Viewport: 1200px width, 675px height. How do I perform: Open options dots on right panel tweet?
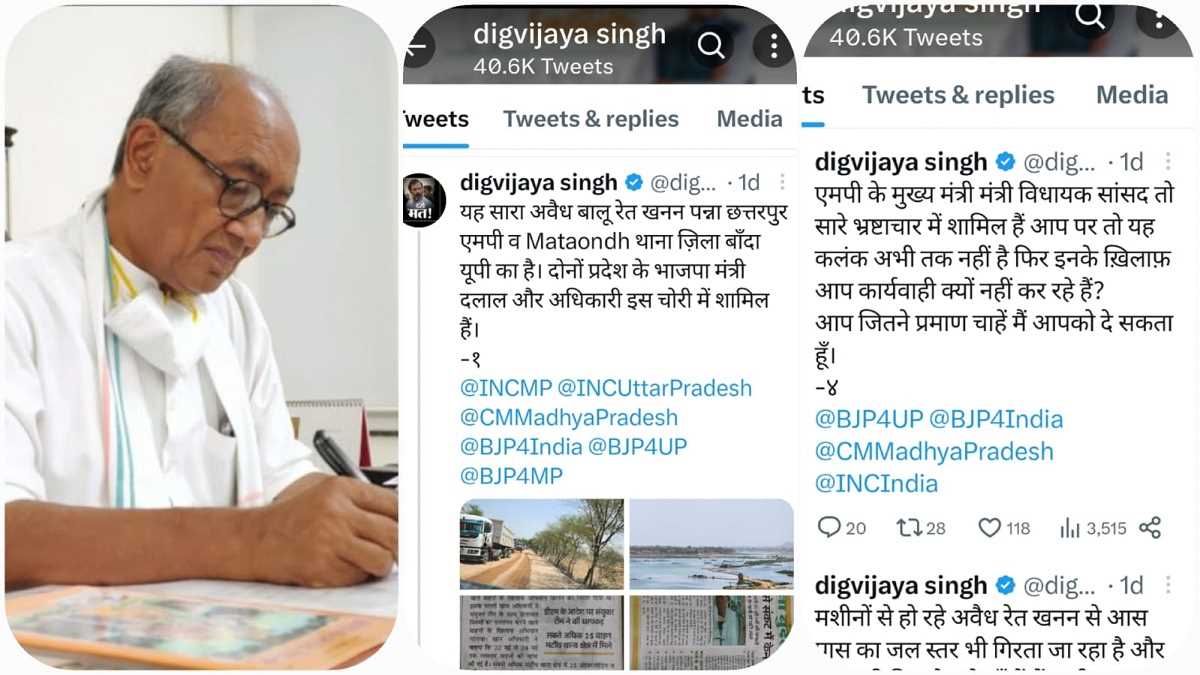coord(1167,161)
